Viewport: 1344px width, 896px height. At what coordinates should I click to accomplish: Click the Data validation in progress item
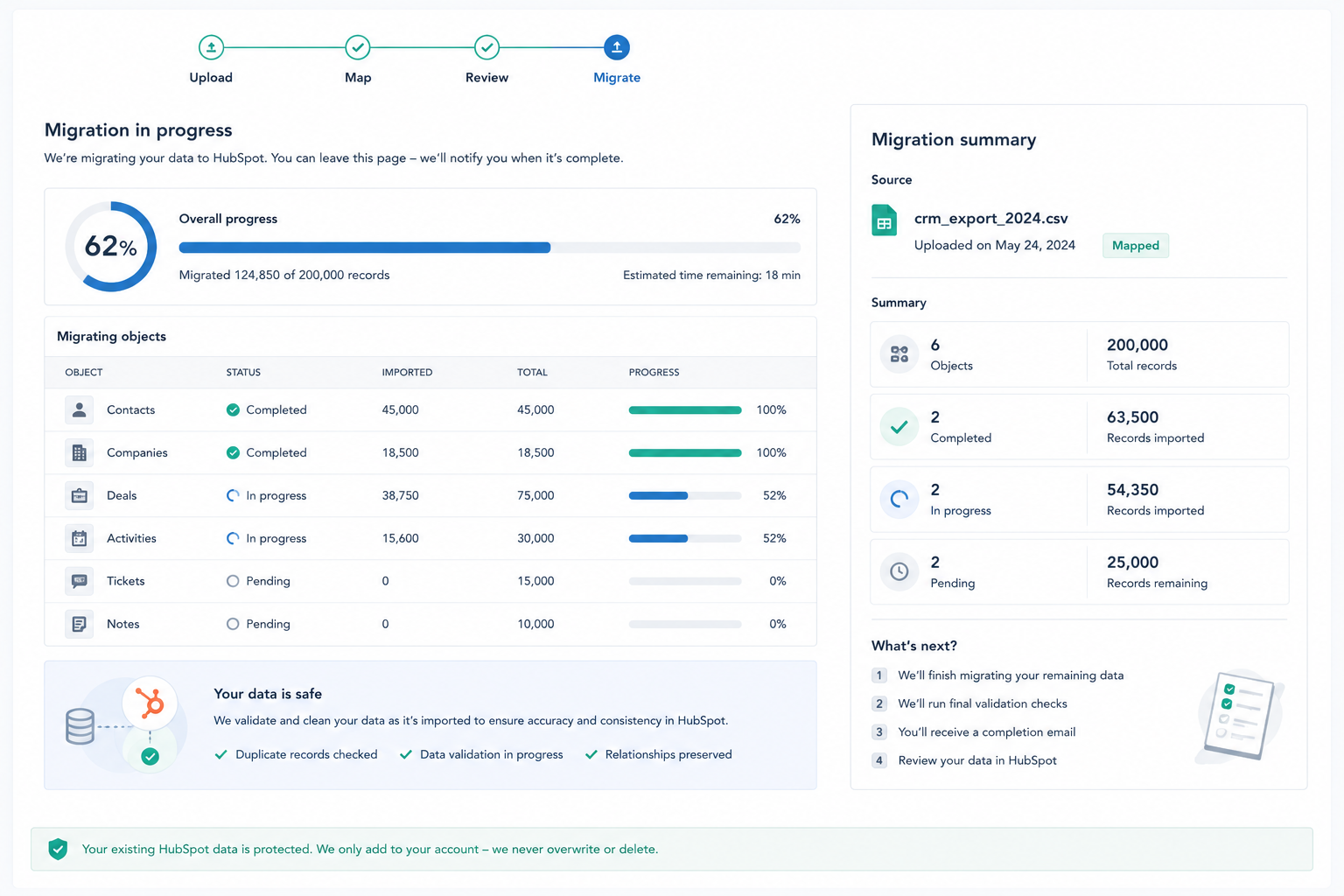coord(481,754)
